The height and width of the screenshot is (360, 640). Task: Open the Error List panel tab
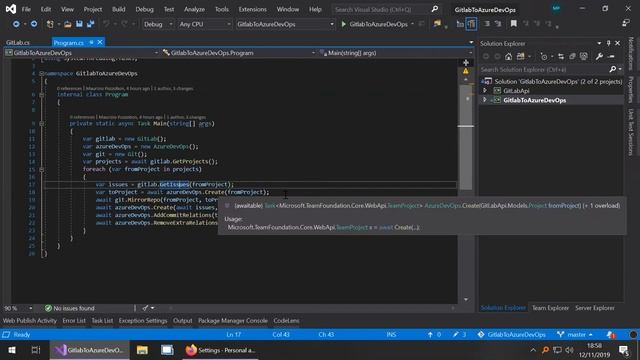coord(74,320)
